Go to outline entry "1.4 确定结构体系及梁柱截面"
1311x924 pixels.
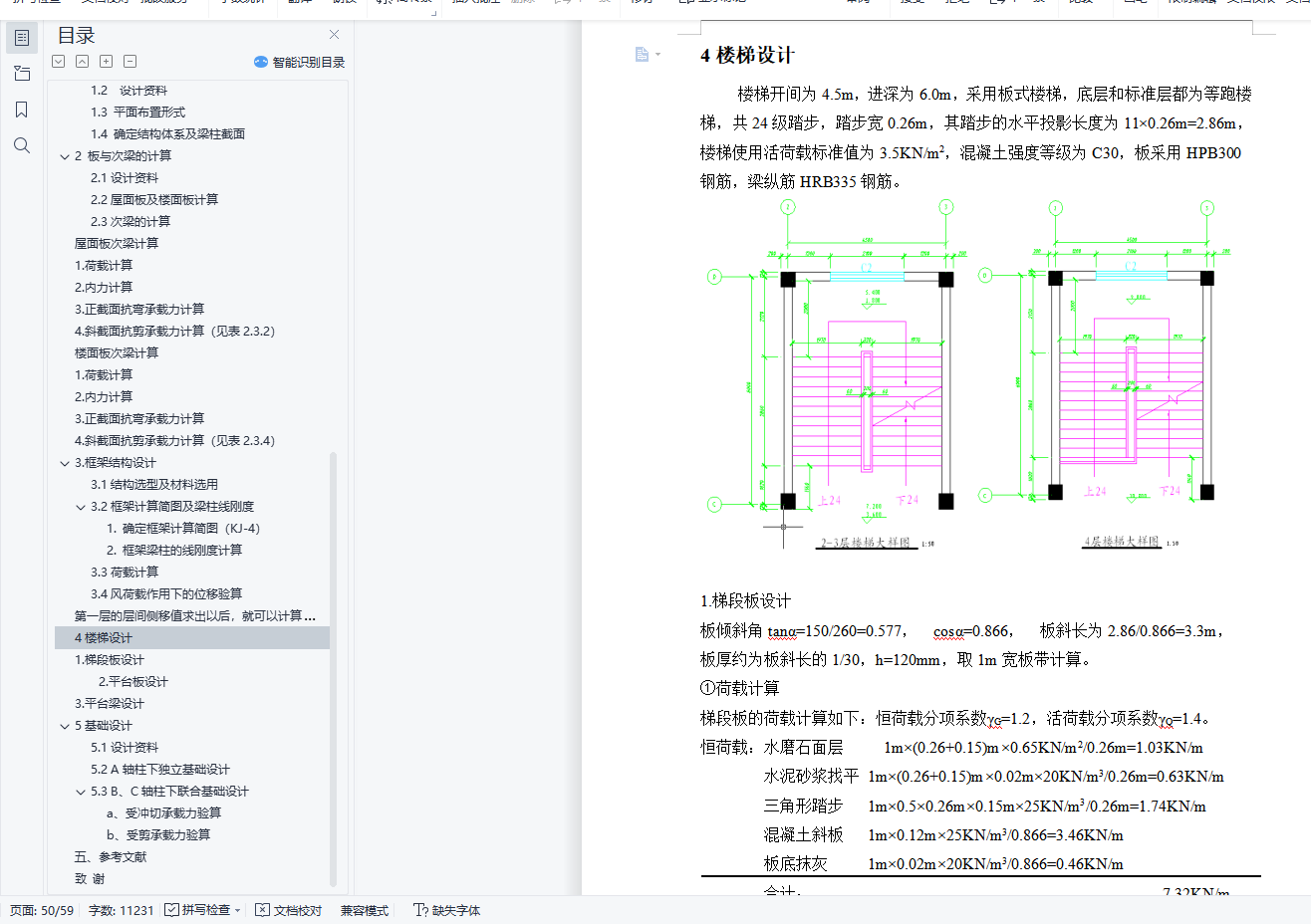click(x=167, y=134)
